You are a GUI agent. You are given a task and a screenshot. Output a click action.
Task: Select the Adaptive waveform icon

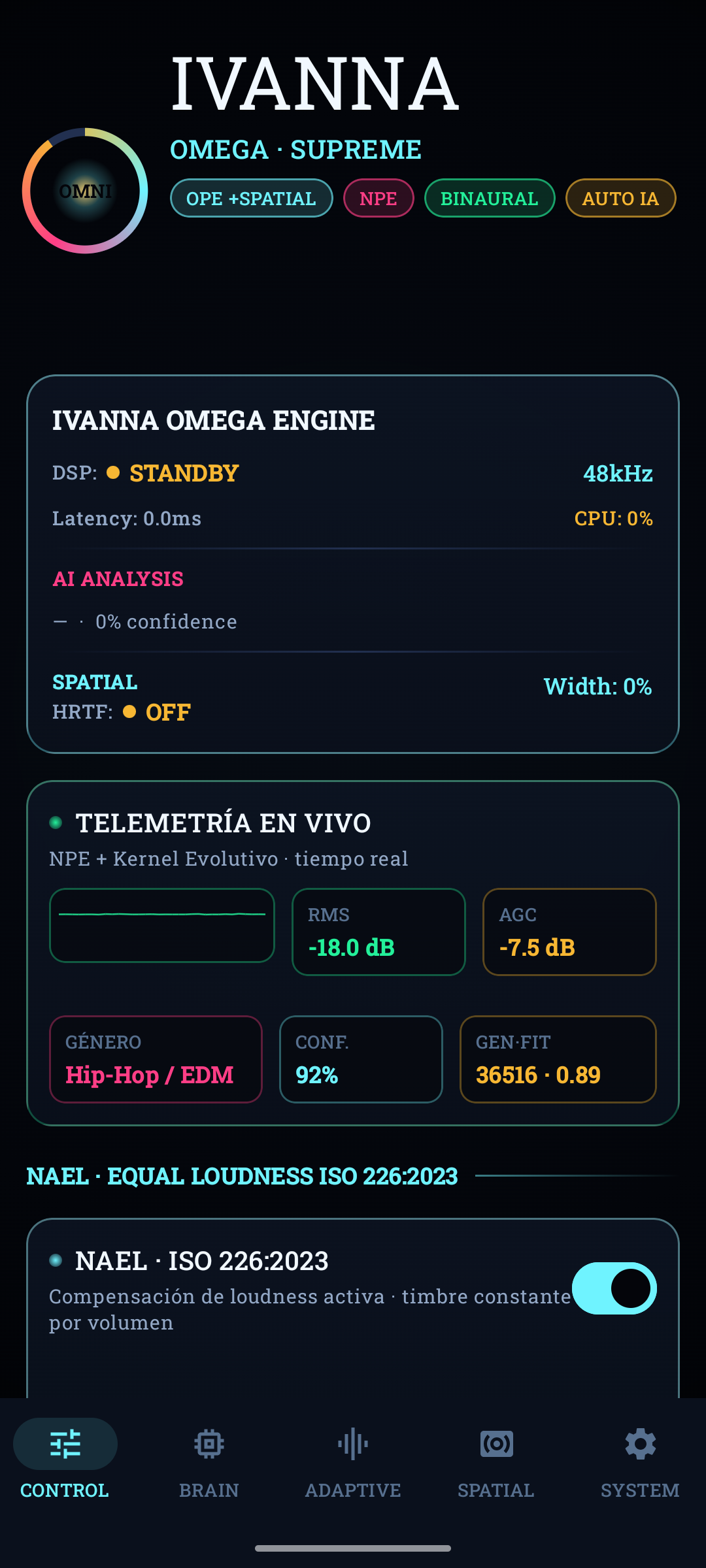coord(353,1444)
